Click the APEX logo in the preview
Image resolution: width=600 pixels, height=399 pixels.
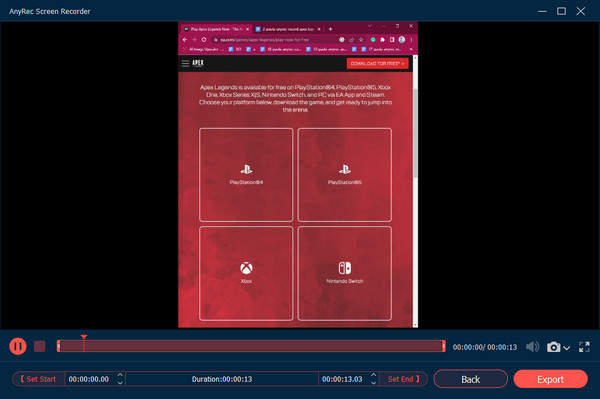198,63
